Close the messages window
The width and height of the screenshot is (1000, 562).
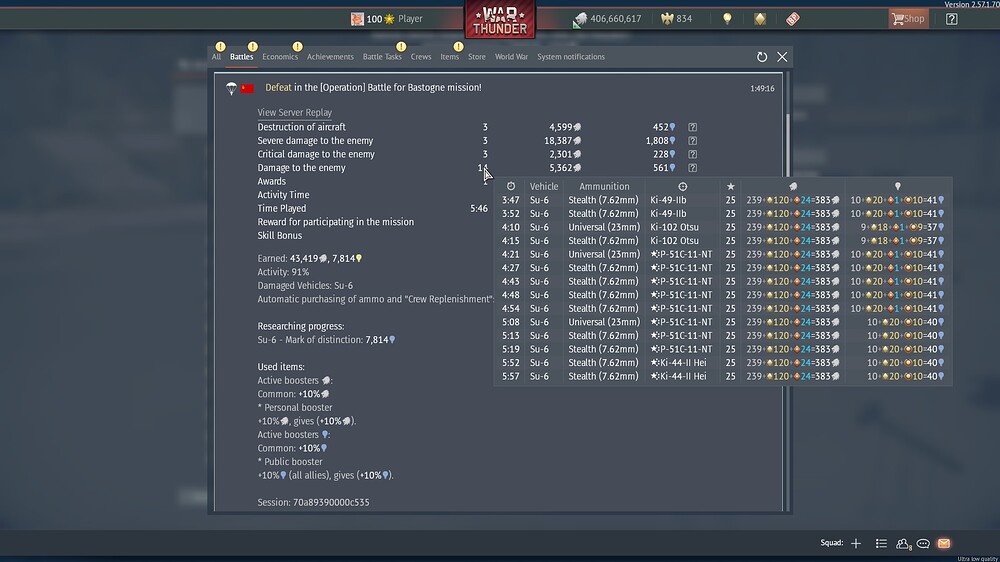click(x=782, y=57)
